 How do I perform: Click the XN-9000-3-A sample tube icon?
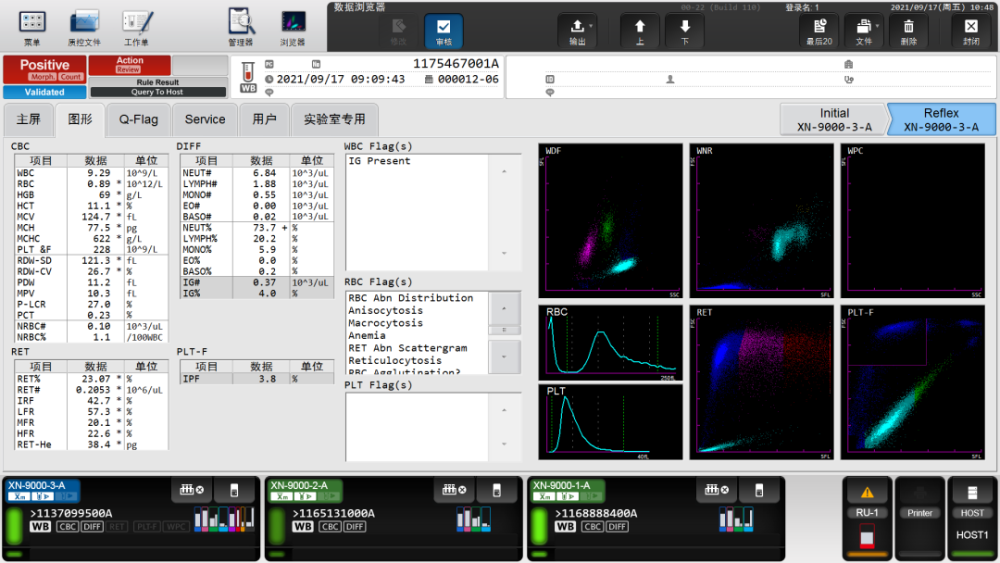coord(234,490)
